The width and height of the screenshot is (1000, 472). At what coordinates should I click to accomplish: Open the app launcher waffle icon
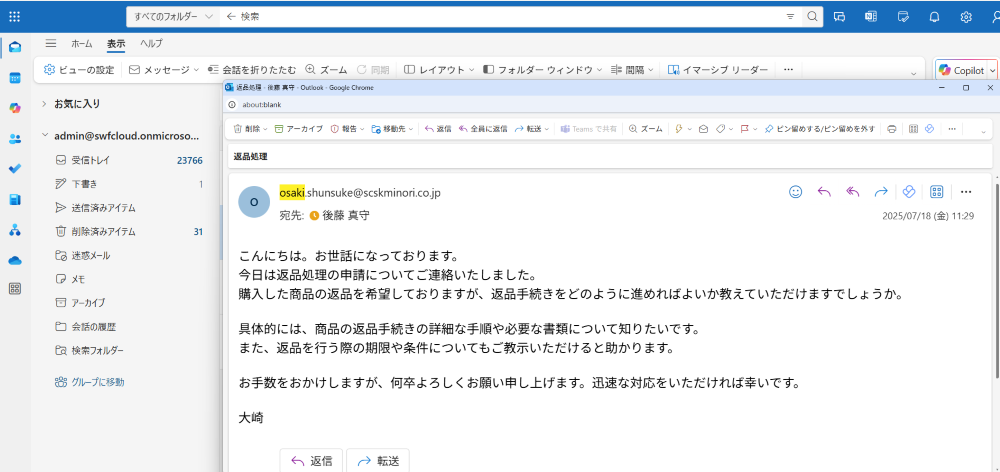(x=14, y=16)
